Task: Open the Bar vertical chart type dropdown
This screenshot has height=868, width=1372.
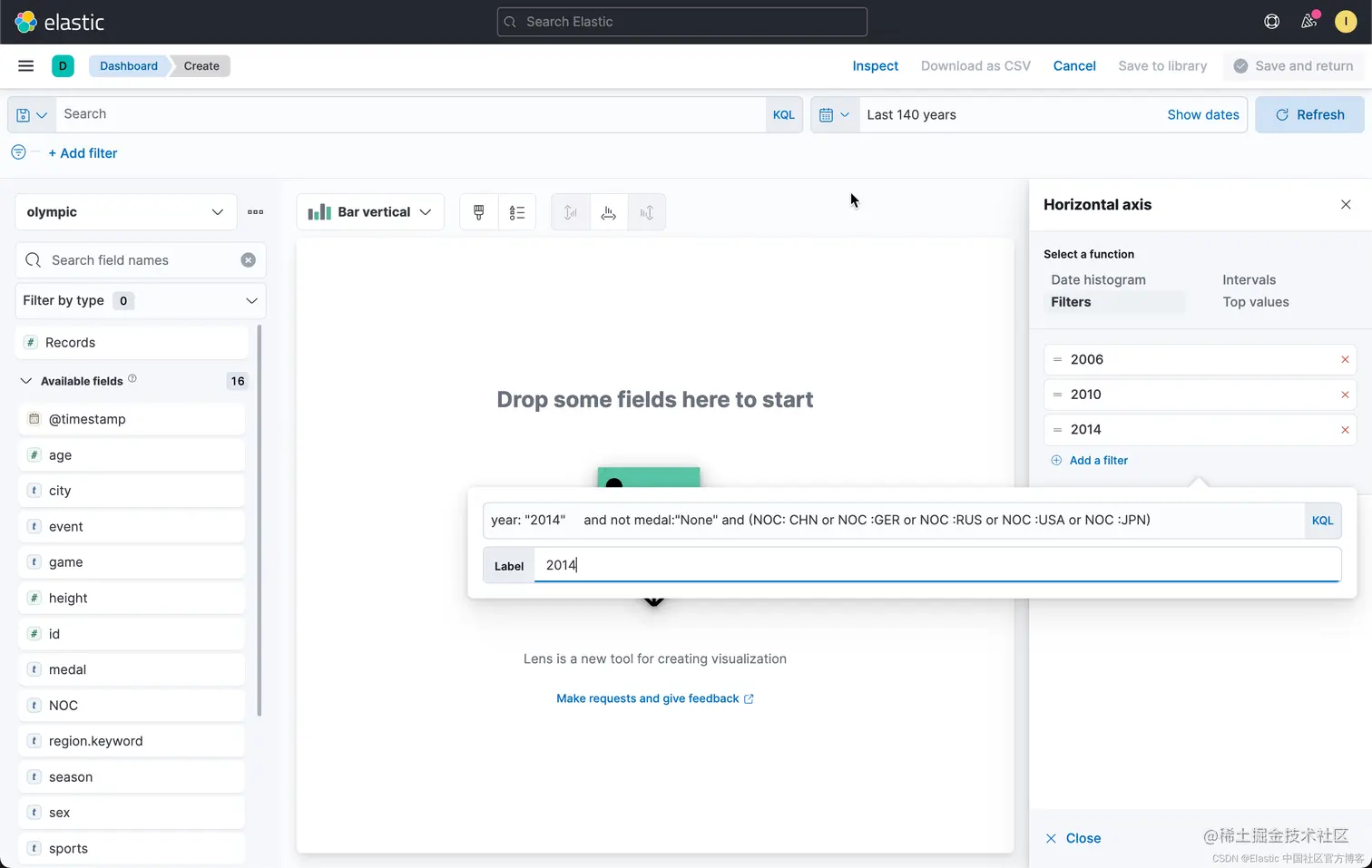Action: (370, 212)
